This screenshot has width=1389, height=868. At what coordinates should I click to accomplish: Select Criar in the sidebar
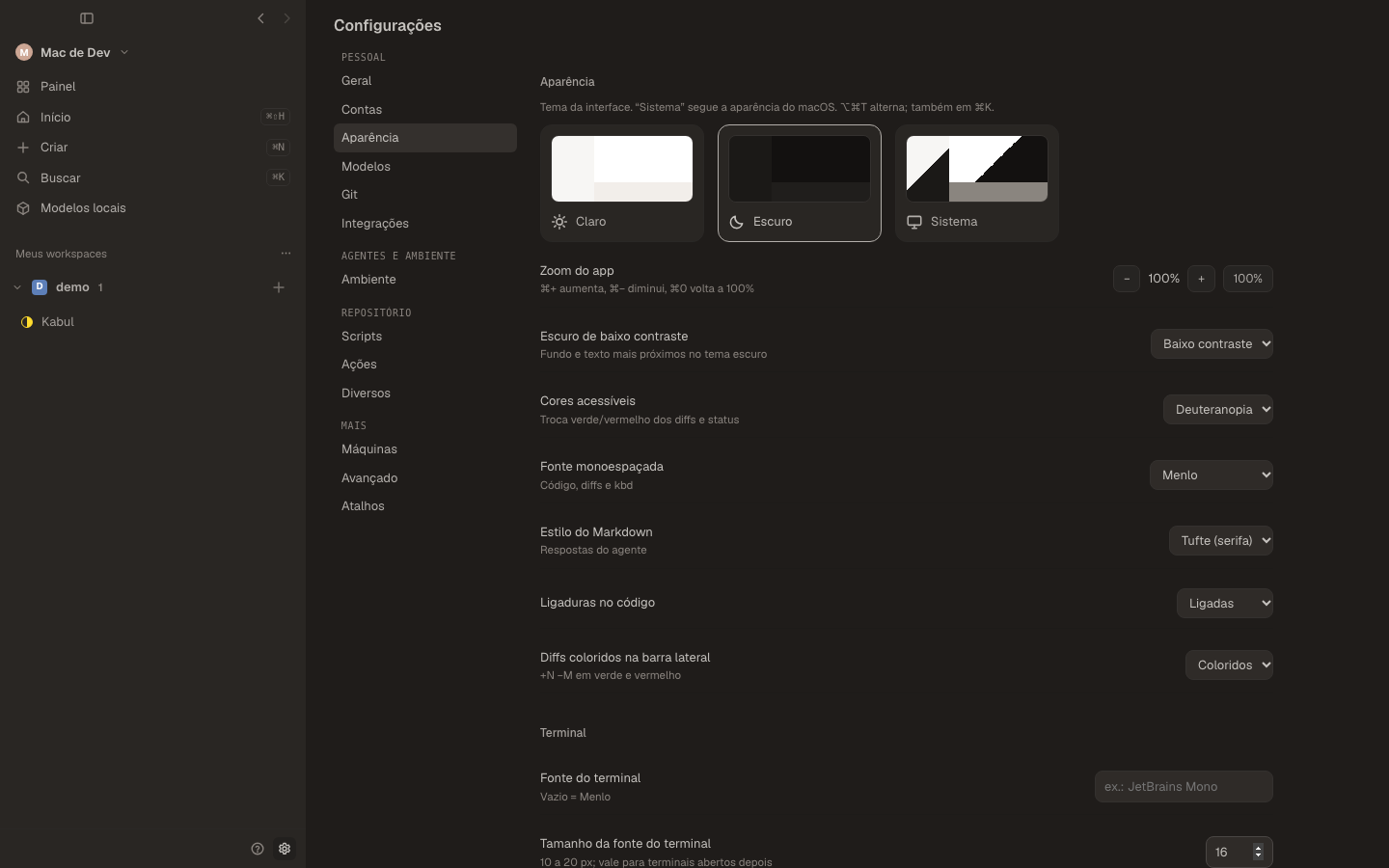pyautogui.click(x=152, y=148)
